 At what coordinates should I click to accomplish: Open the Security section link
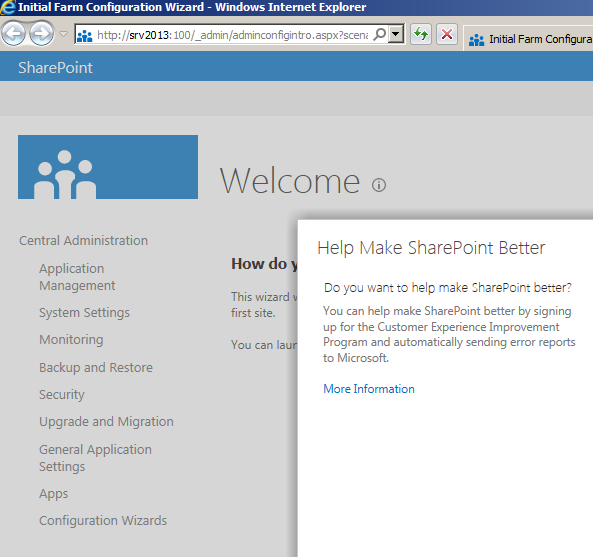(62, 394)
